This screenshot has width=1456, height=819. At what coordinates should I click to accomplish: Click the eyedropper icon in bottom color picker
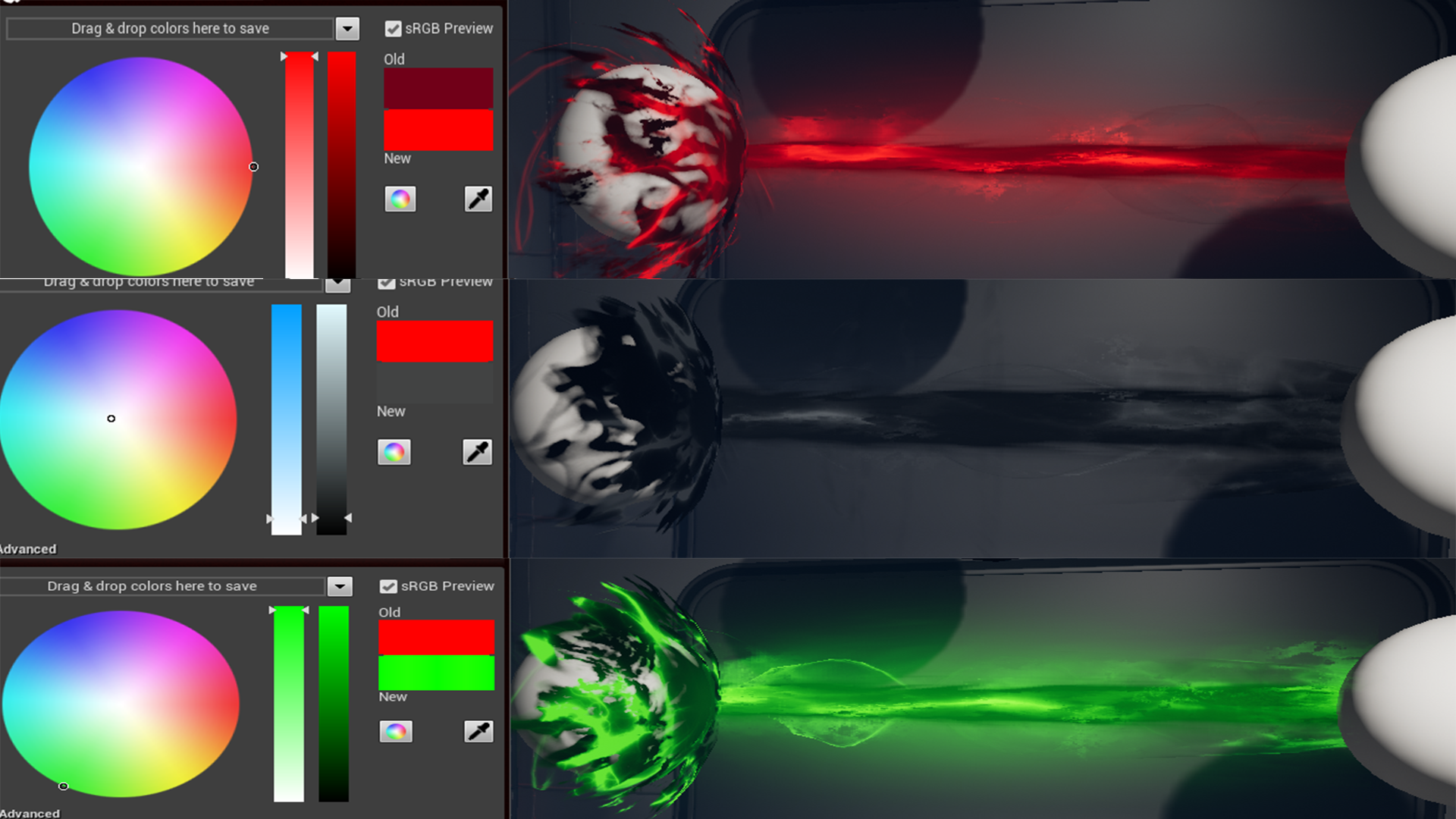click(479, 730)
